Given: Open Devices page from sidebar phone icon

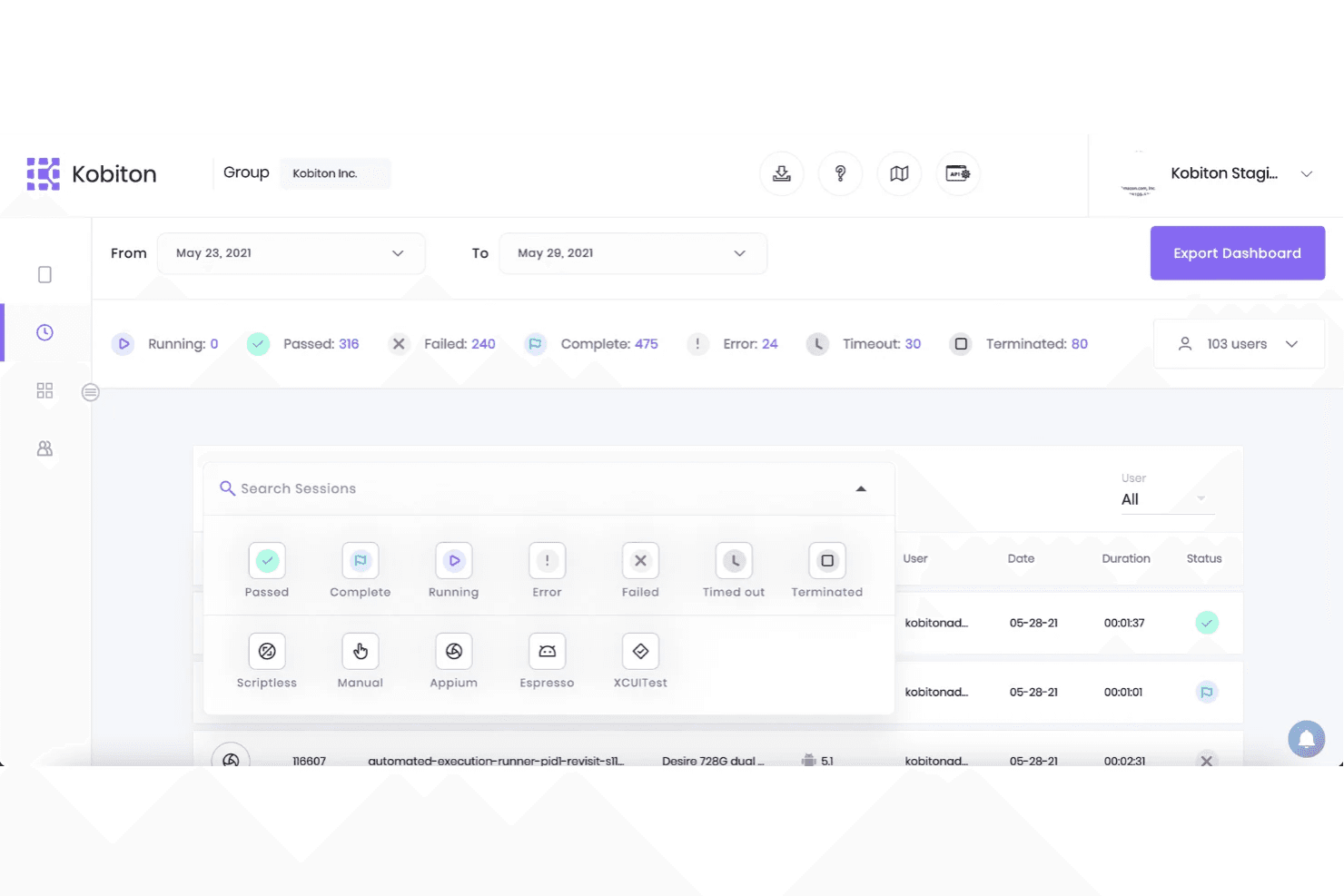Looking at the screenshot, I should tap(44, 274).
